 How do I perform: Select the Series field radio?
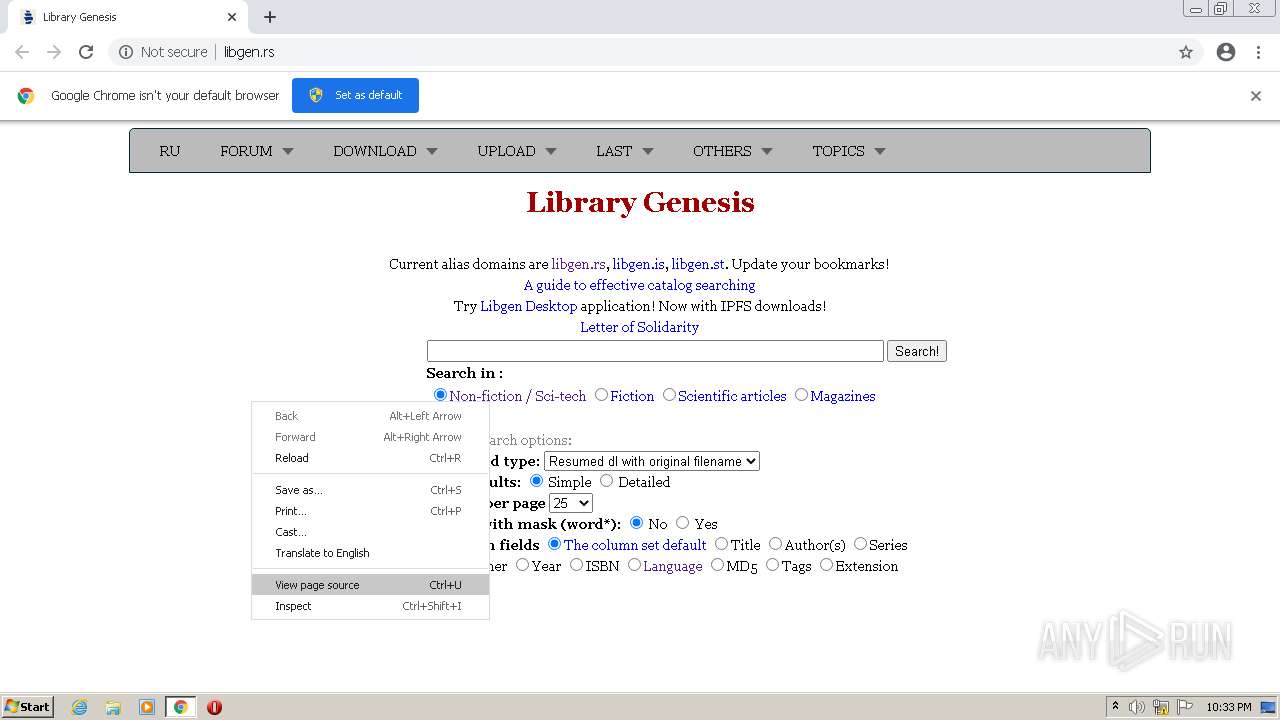[860, 544]
